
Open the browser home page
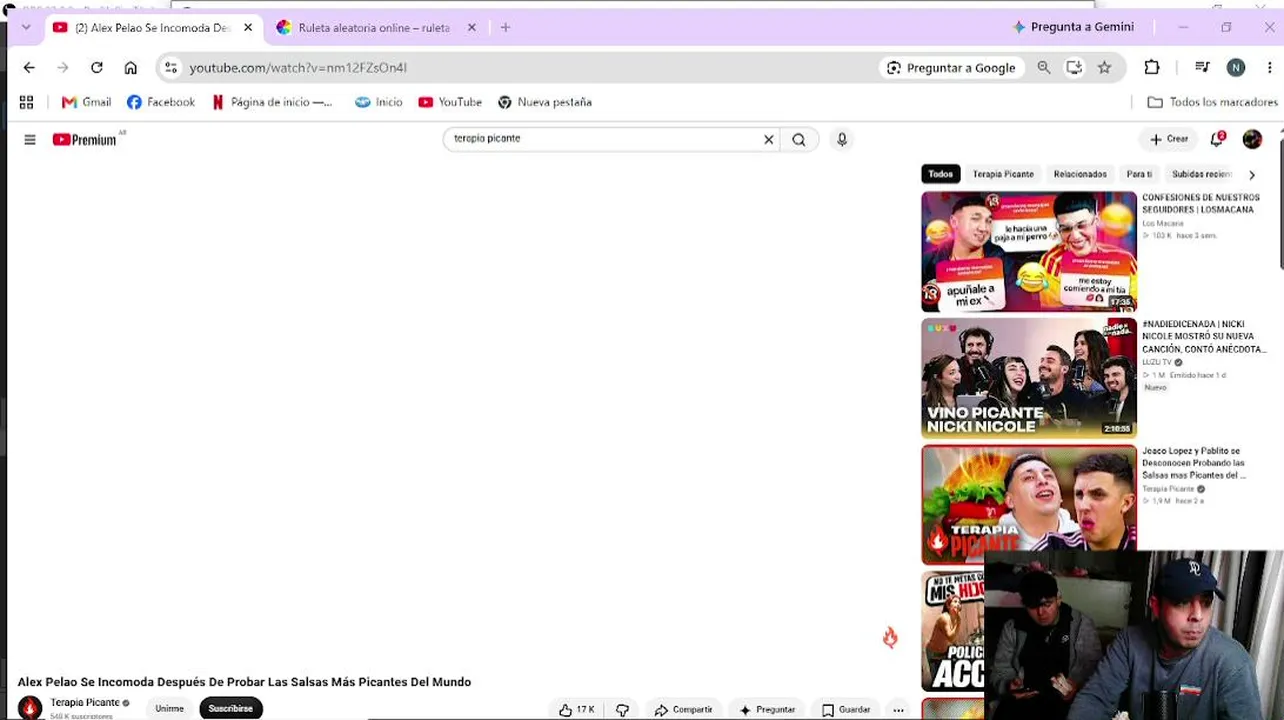pyautogui.click(x=131, y=68)
